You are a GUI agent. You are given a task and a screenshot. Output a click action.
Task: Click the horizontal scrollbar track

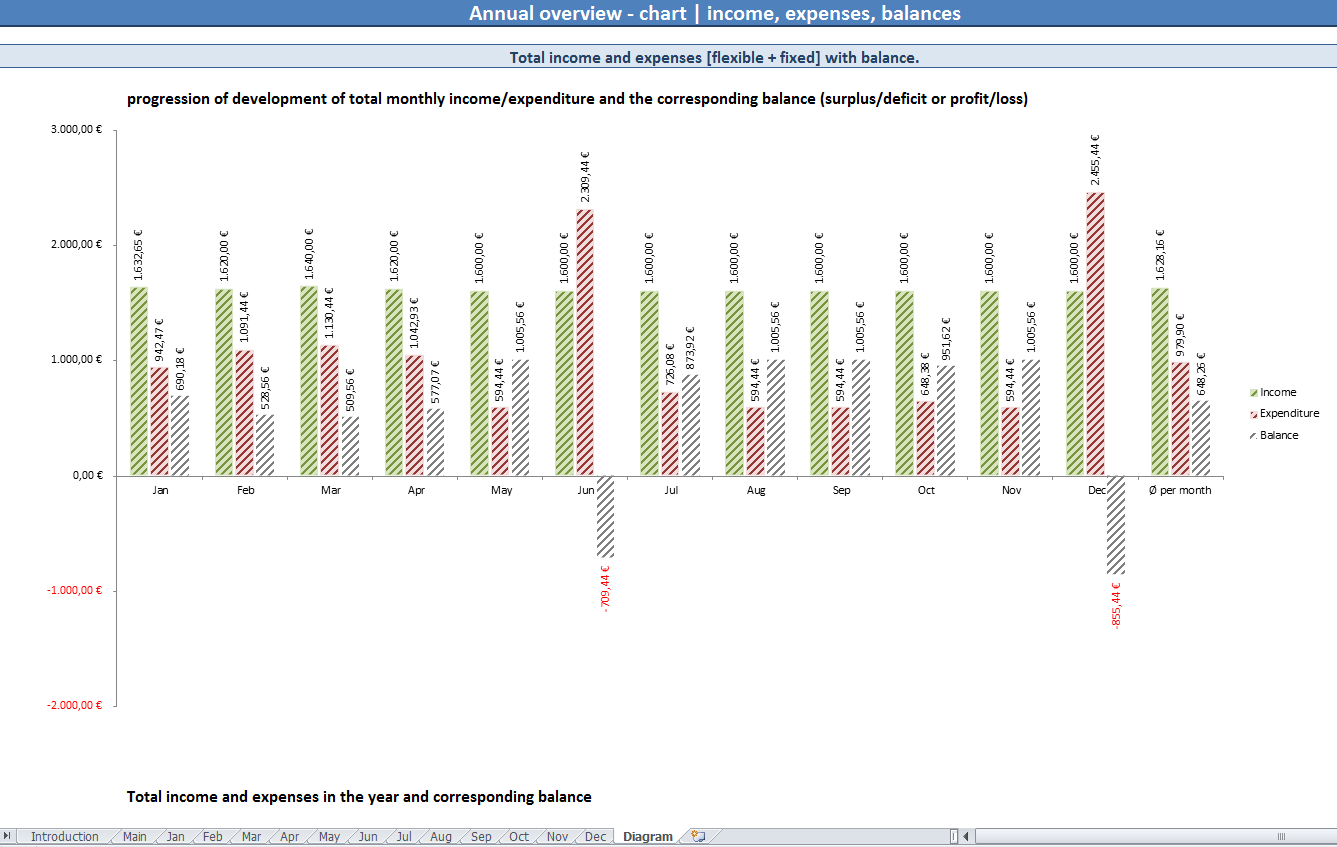click(1150, 837)
